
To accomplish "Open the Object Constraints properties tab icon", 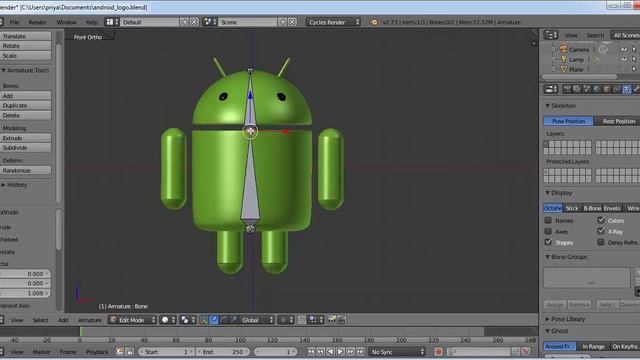I will tap(616, 89).
